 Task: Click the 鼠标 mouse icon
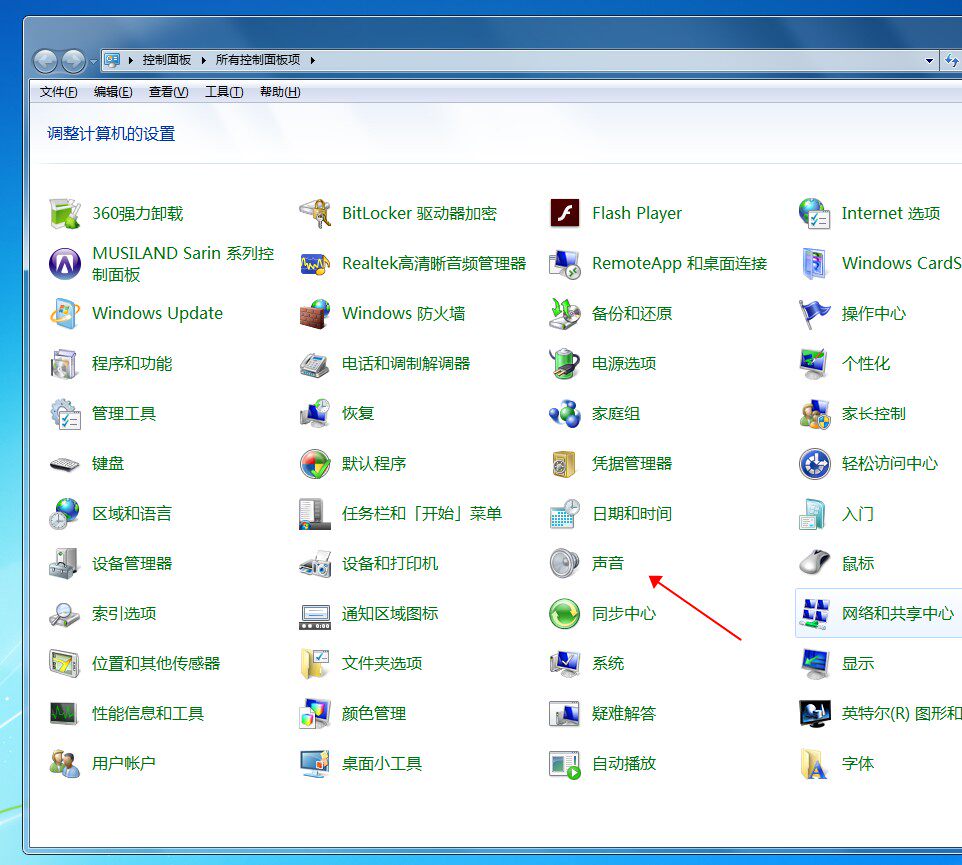814,564
